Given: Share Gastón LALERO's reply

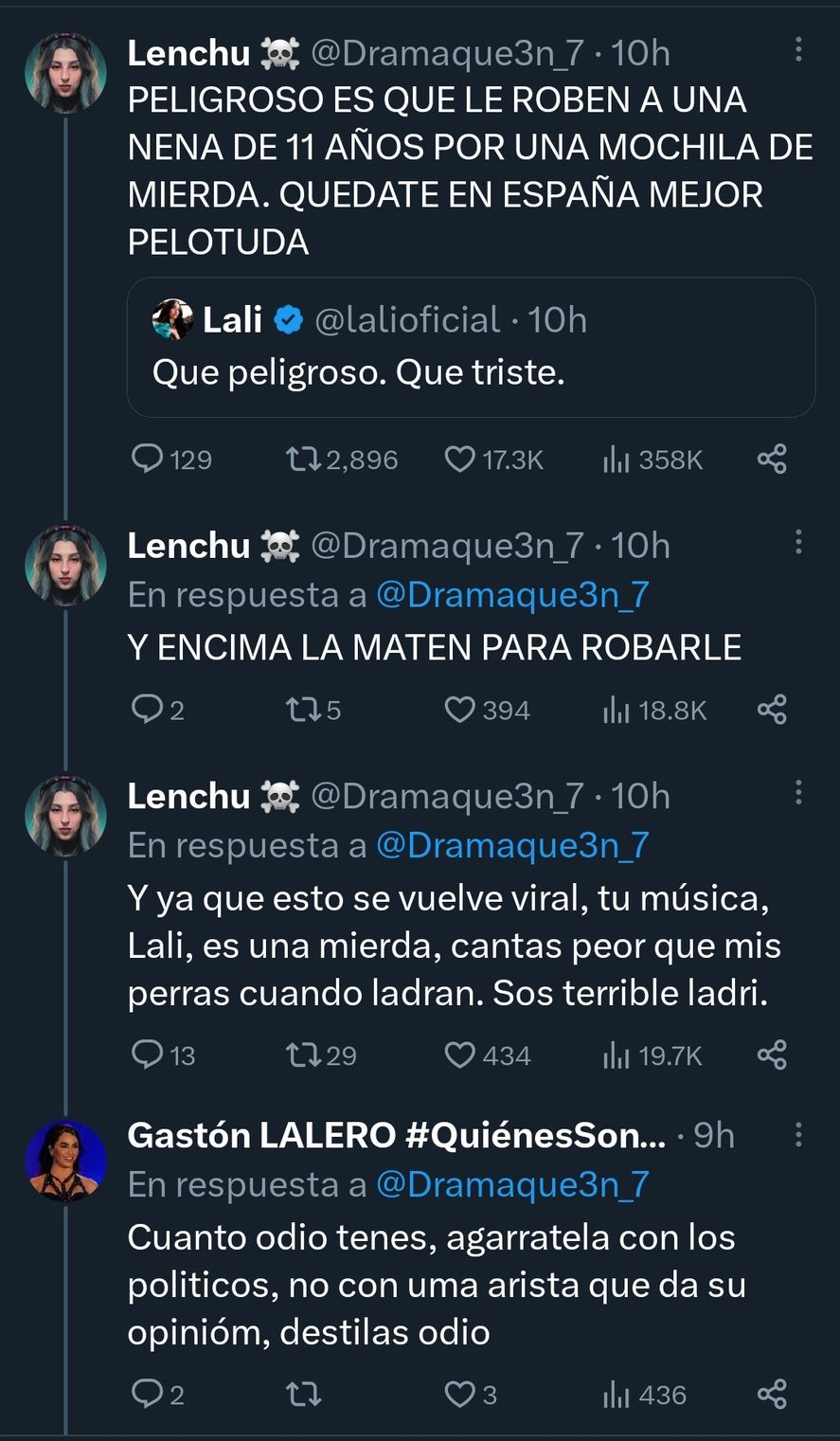Looking at the screenshot, I should [772, 1394].
